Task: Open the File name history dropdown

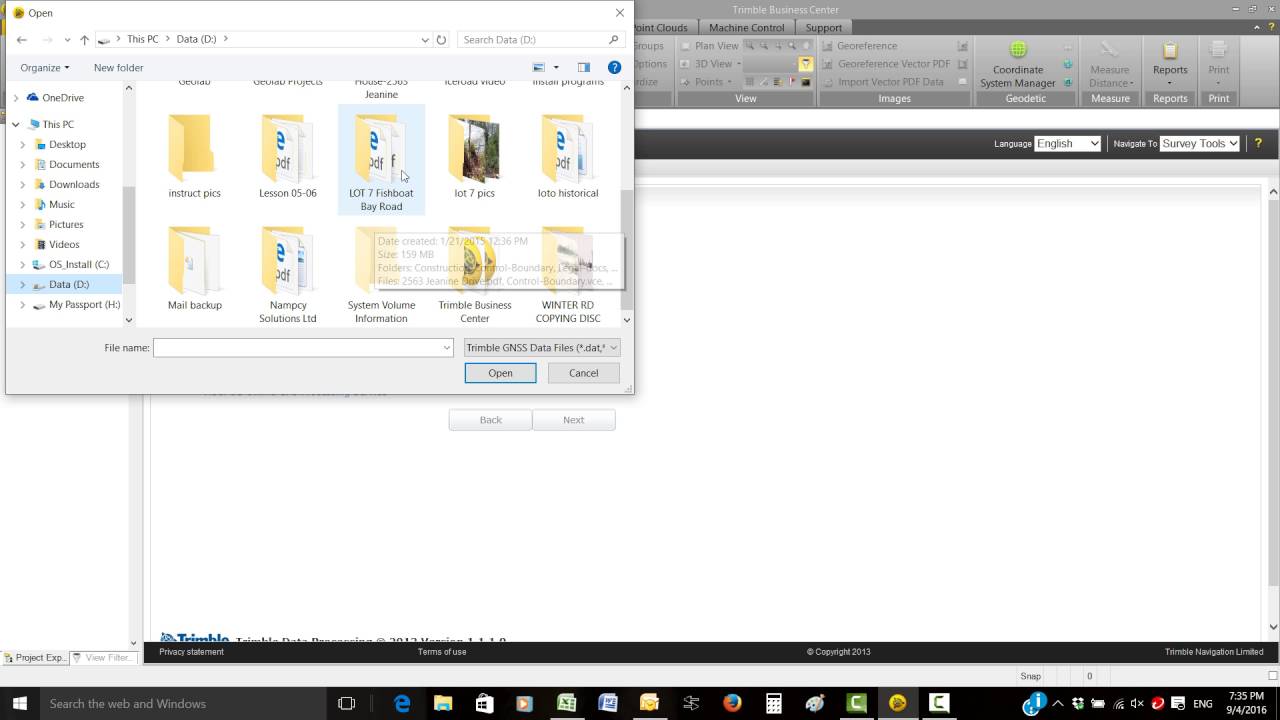Action: 446,348
